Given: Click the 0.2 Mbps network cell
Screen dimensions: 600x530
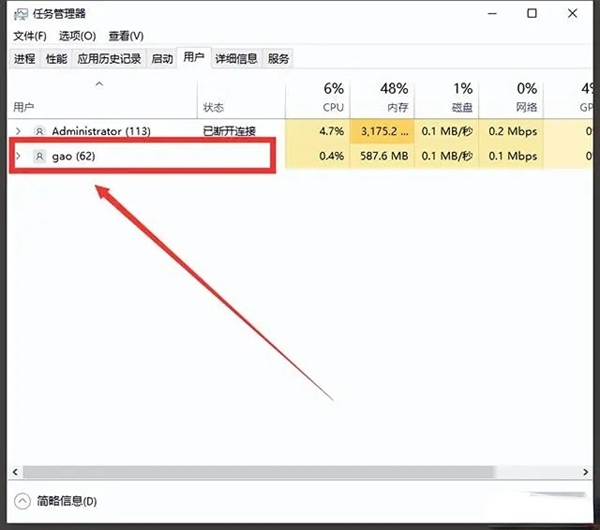Looking at the screenshot, I should tap(511, 131).
